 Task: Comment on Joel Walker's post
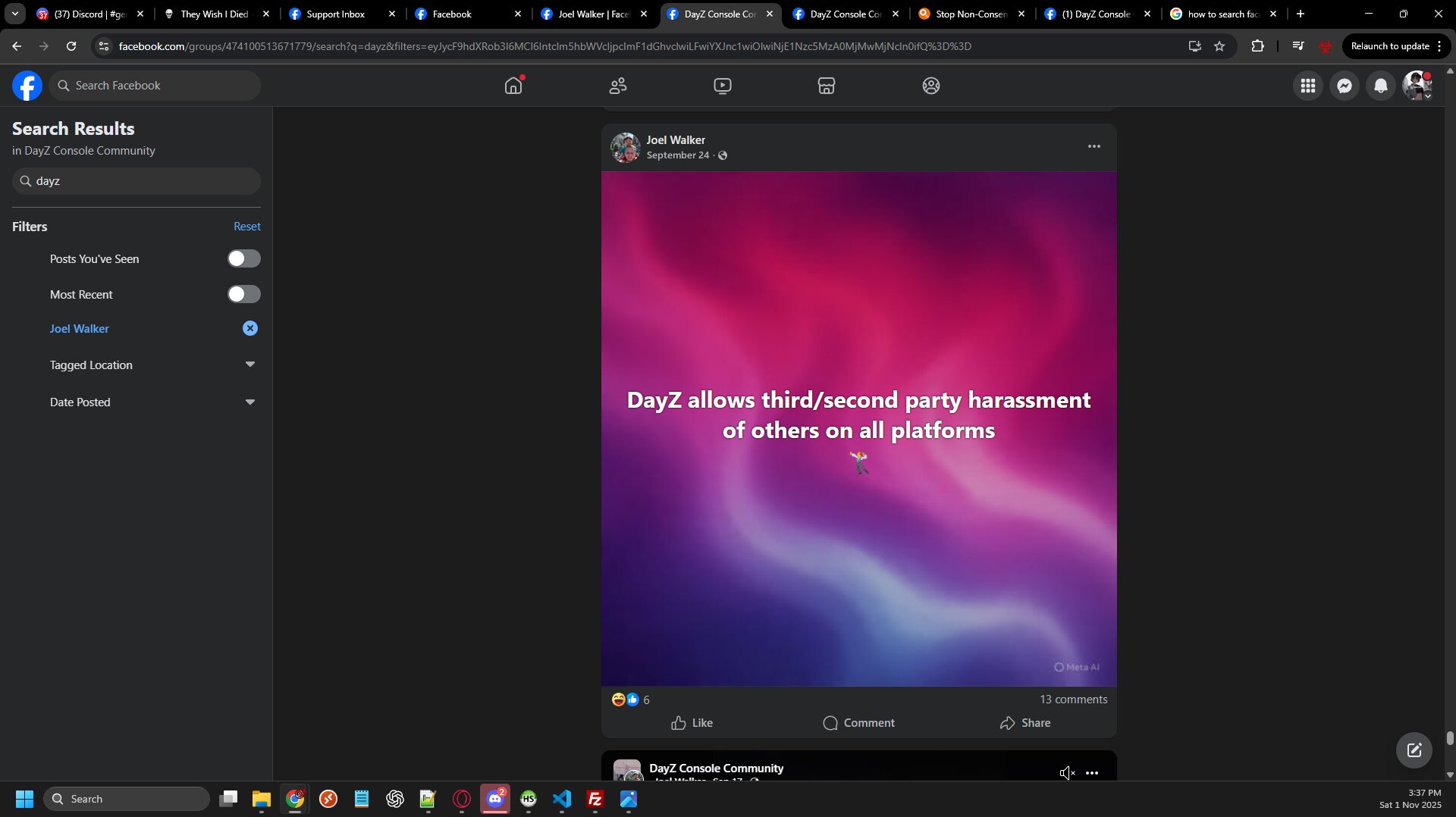click(x=858, y=723)
